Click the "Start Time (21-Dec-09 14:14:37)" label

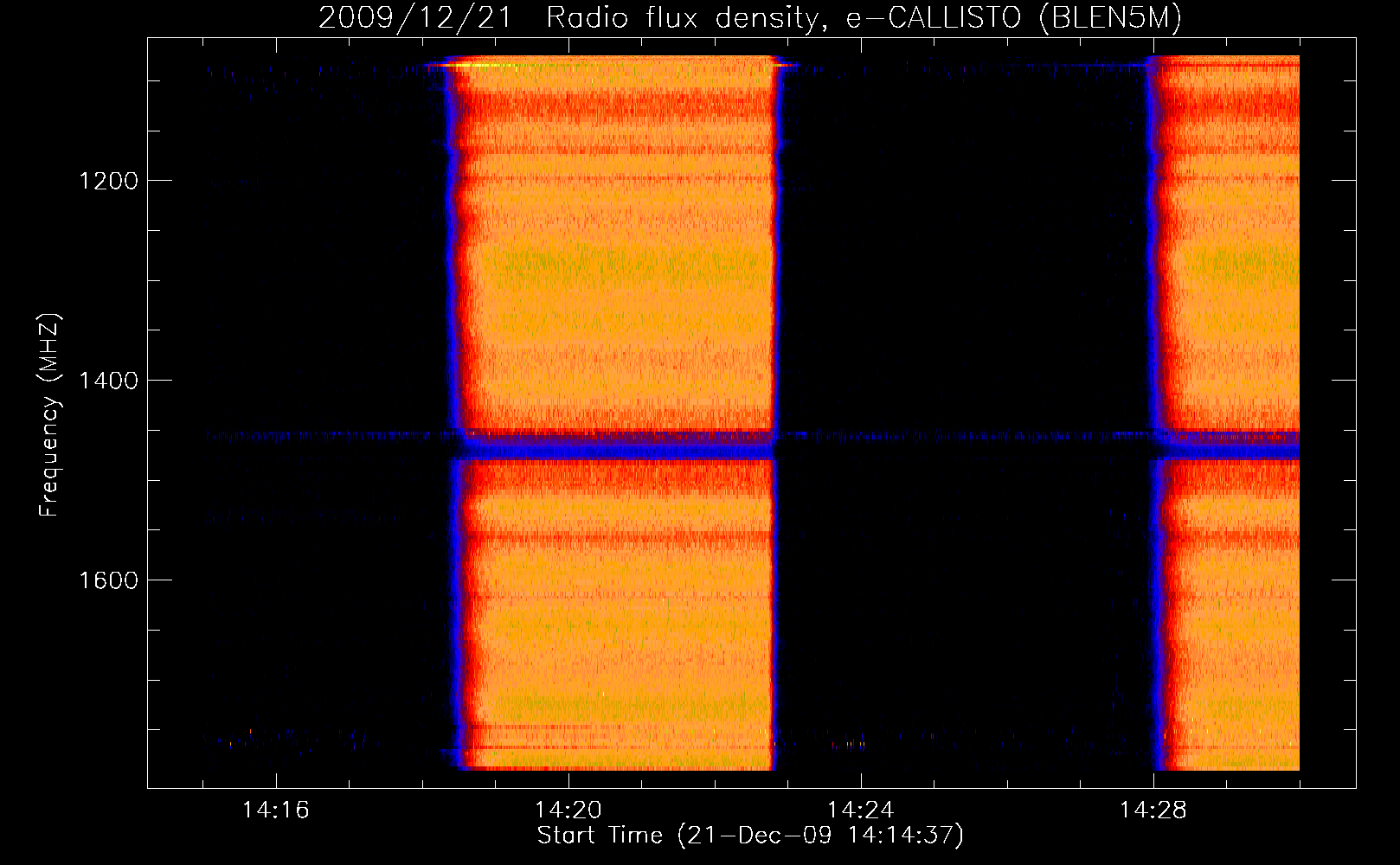coord(750,836)
